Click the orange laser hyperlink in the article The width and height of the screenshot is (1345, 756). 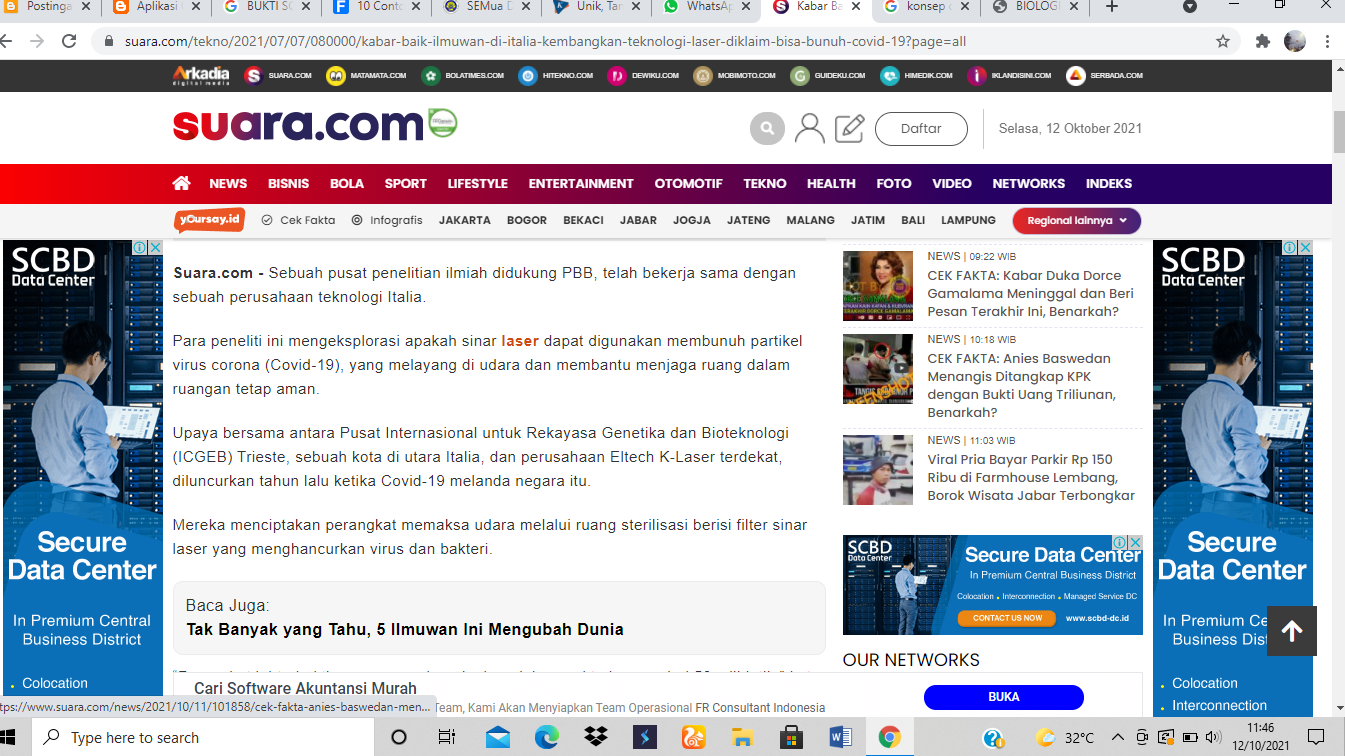click(x=520, y=341)
